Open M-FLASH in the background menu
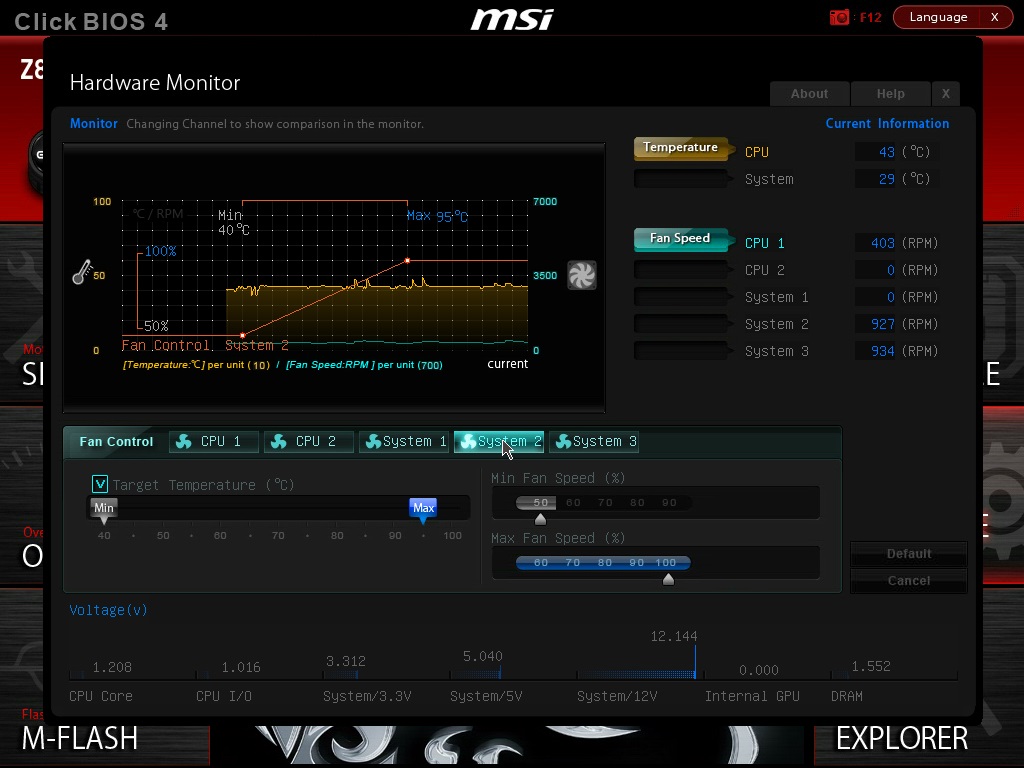 coord(80,739)
